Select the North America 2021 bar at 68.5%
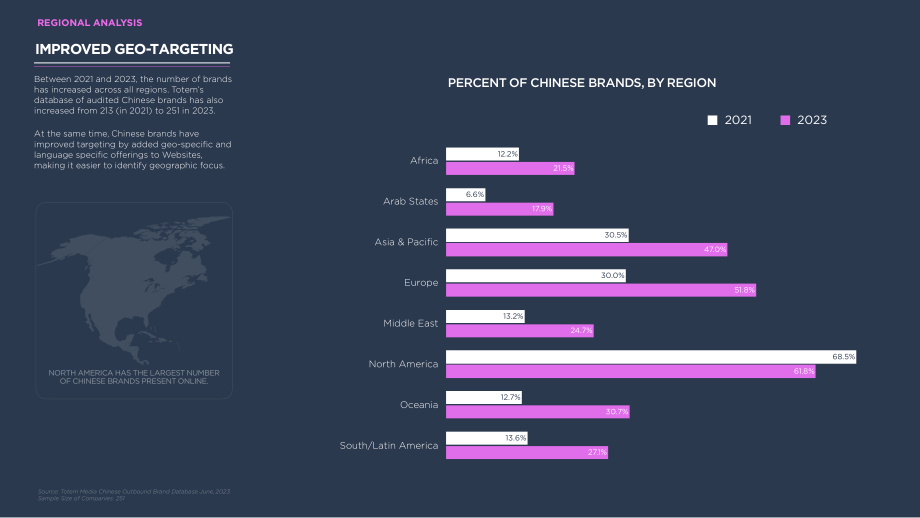Screen dimensions: 920x518 click(651, 357)
